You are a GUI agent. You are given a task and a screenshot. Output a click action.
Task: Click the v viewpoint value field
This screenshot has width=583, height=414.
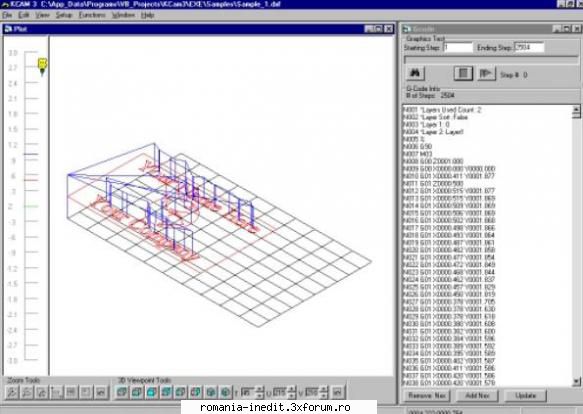point(312,392)
